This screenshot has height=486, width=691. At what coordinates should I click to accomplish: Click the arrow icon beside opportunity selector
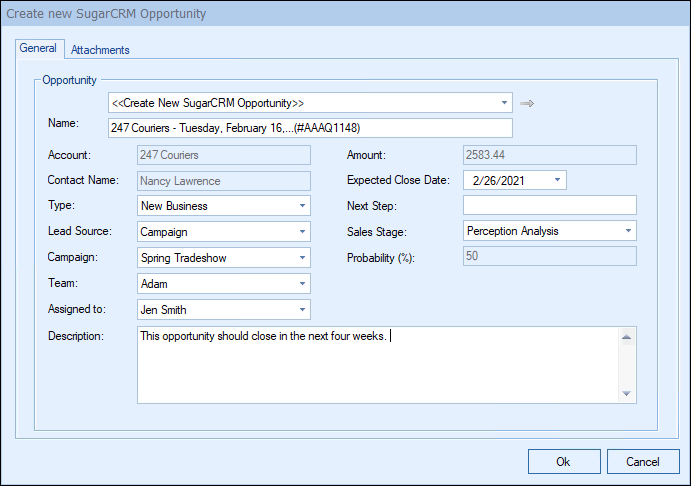(x=528, y=103)
